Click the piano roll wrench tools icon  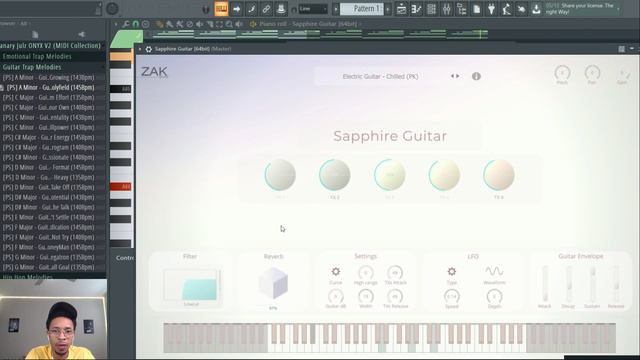(126, 24)
